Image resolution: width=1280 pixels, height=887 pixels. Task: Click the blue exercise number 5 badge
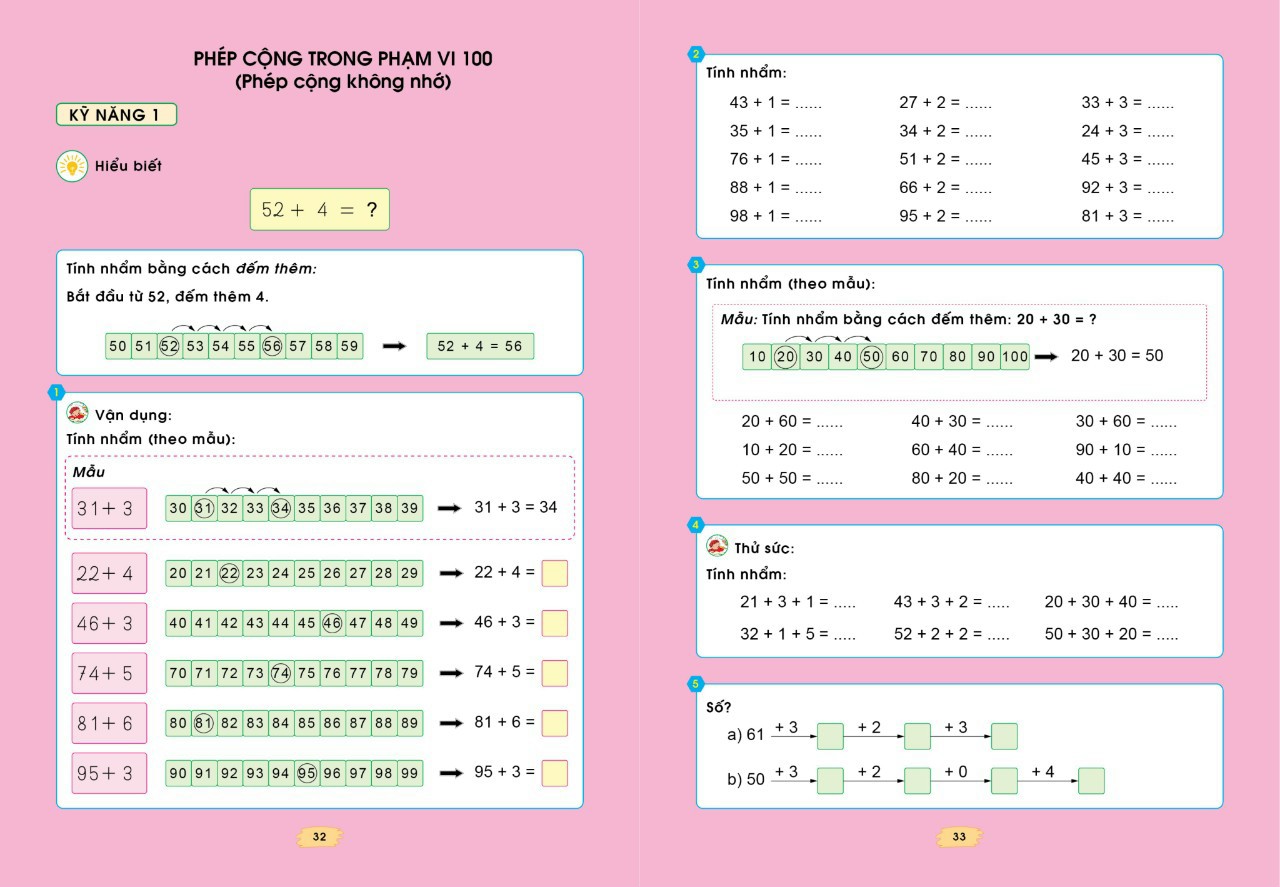click(x=696, y=684)
